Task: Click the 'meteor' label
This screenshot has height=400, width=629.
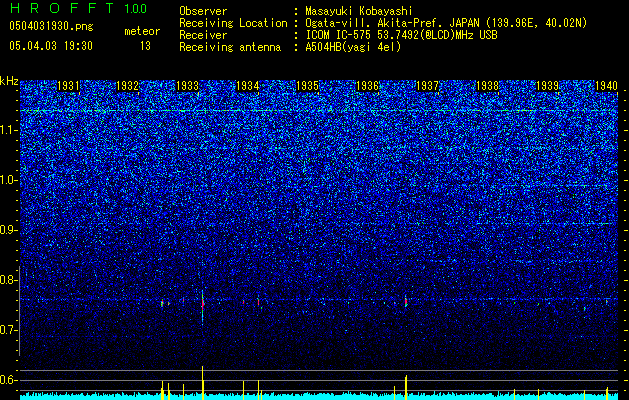Action: [x=142, y=31]
